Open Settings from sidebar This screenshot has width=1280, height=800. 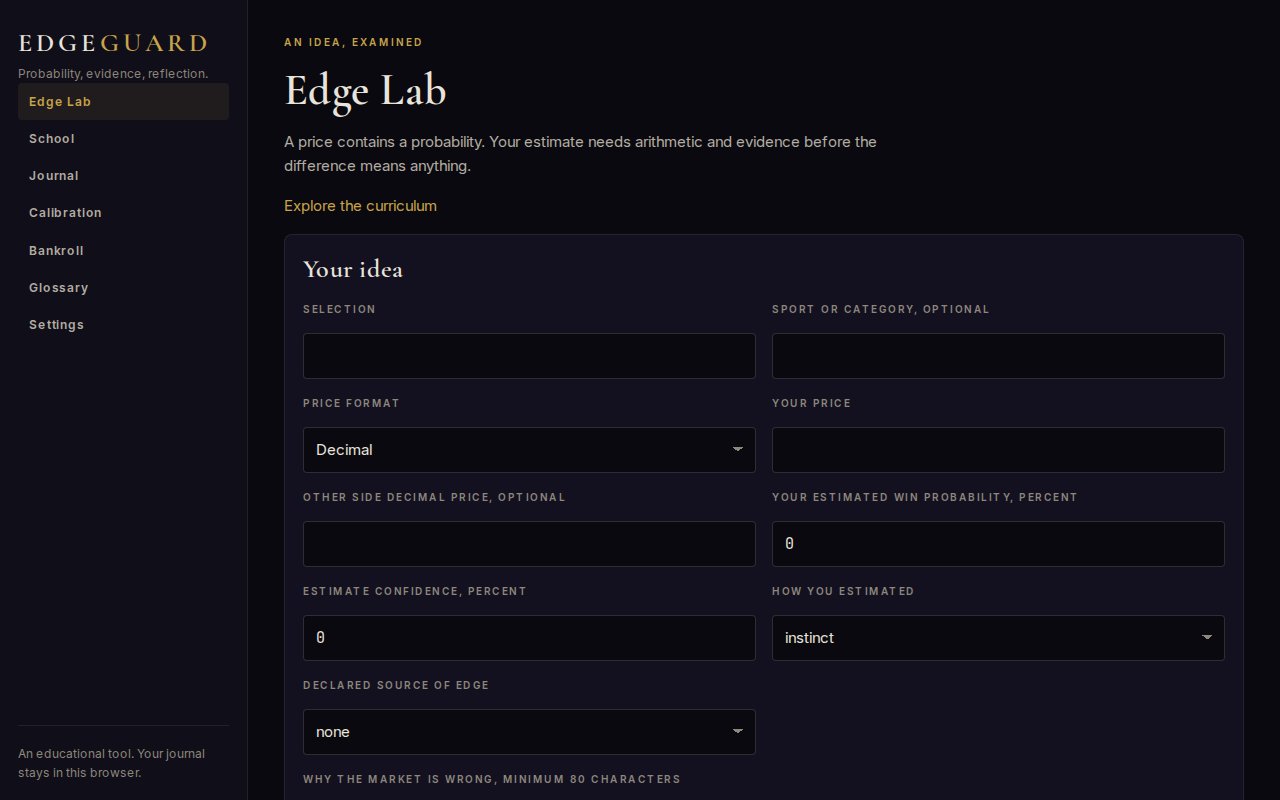coord(123,324)
